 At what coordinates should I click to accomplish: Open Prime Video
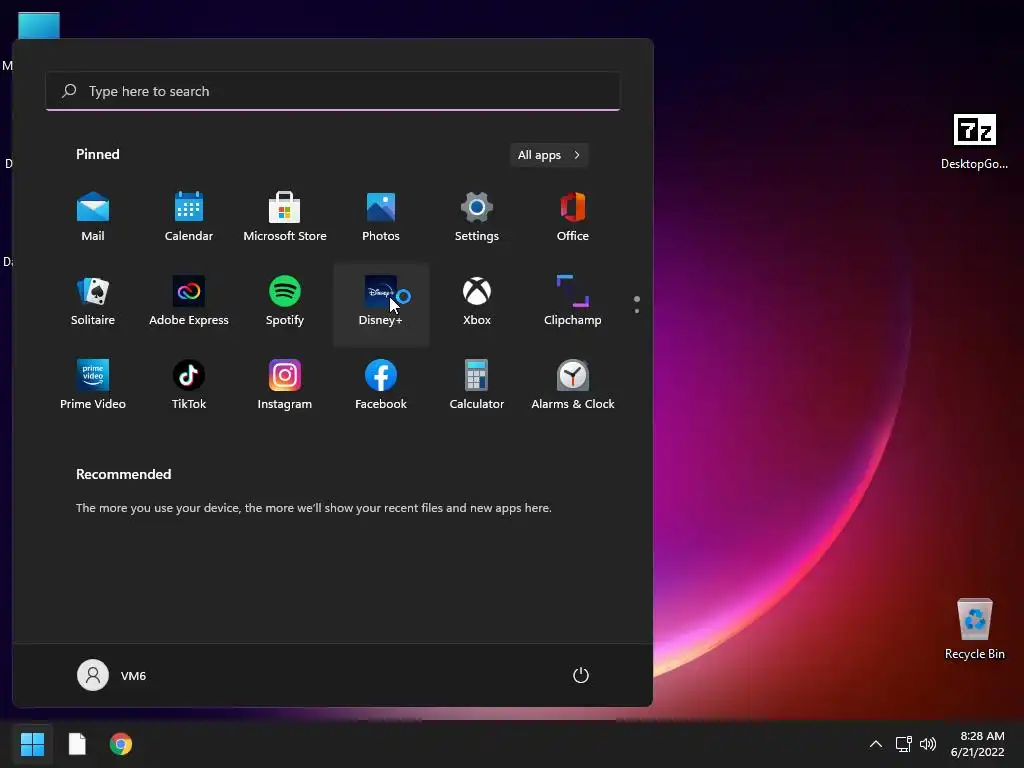click(93, 385)
